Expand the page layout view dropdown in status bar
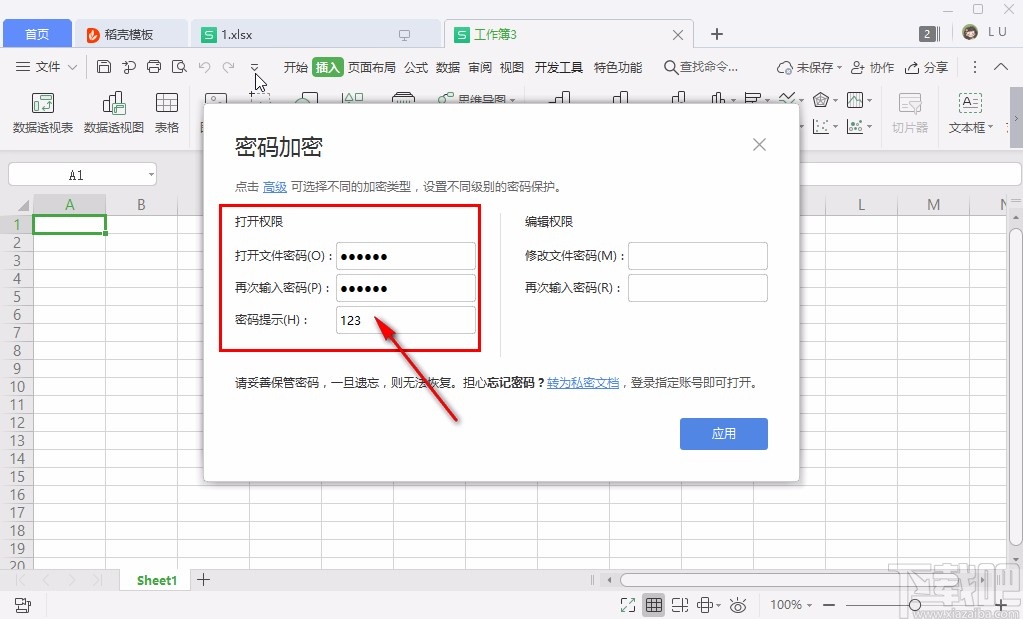 click(718, 604)
